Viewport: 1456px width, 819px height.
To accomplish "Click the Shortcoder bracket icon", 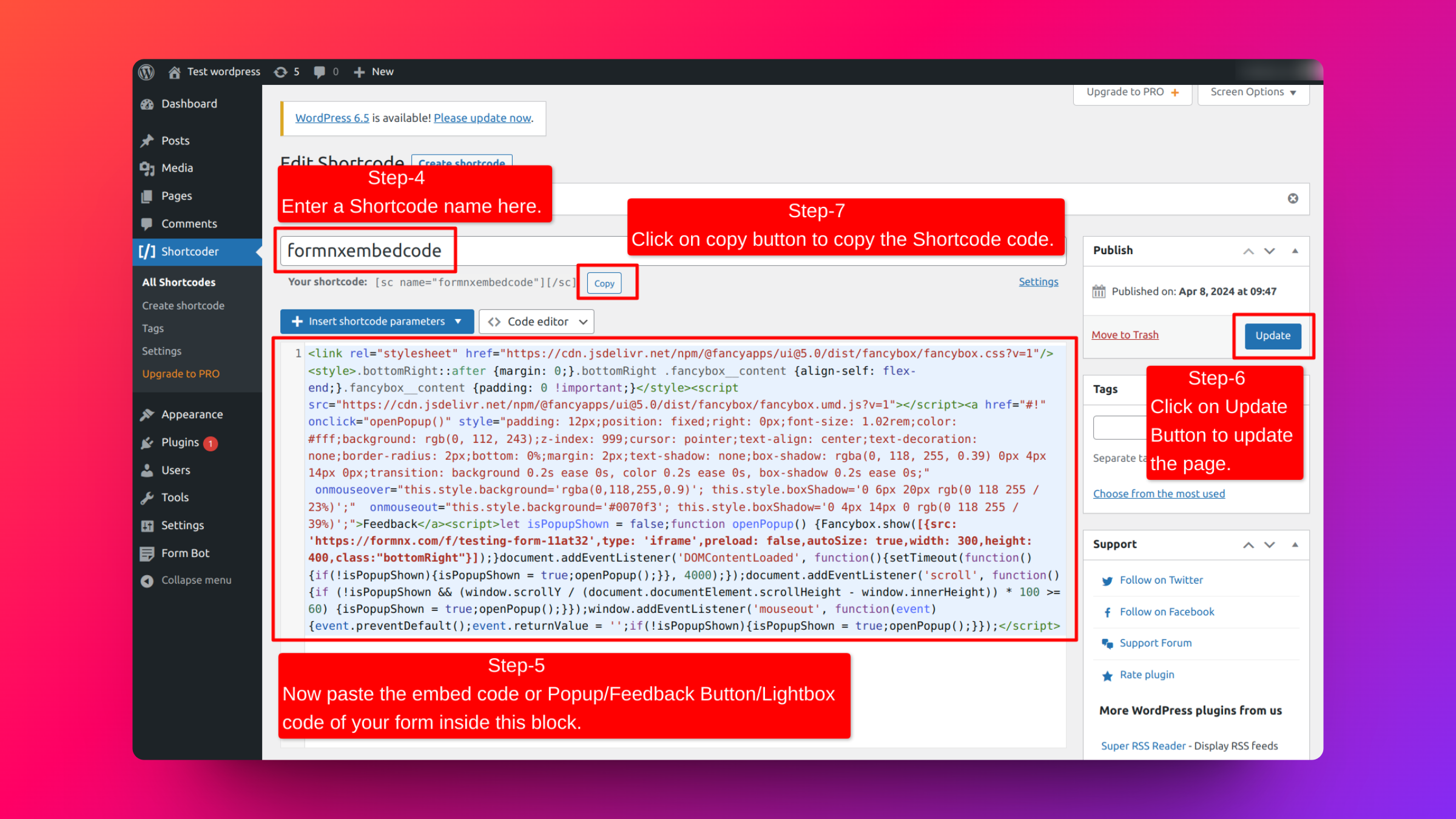I will (147, 251).
